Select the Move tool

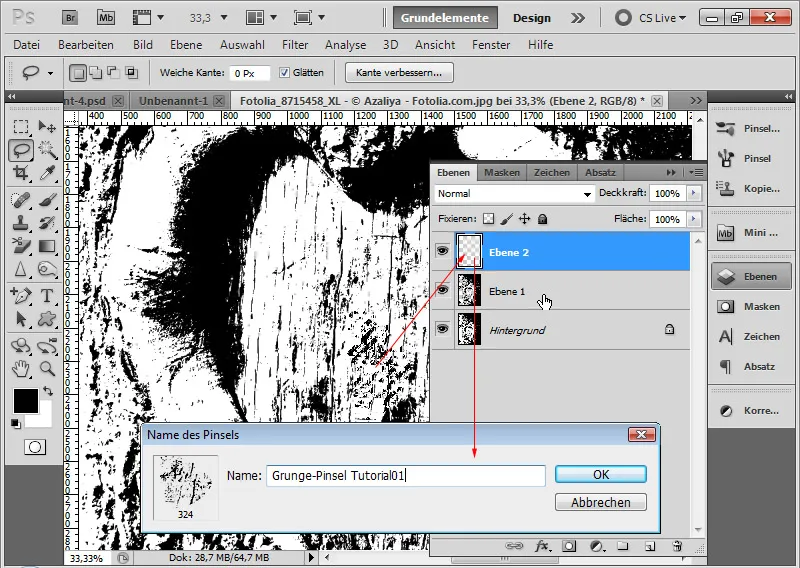pos(47,126)
